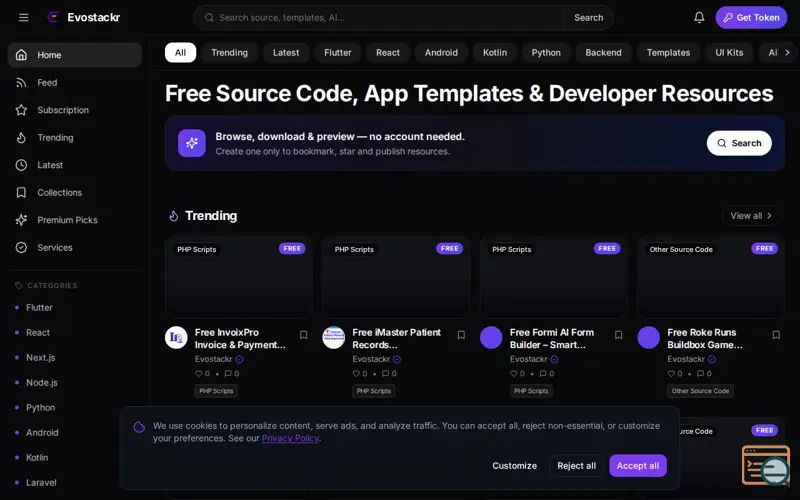Open sidebar Python category
This screenshot has width=800, height=500.
point(40,408)
